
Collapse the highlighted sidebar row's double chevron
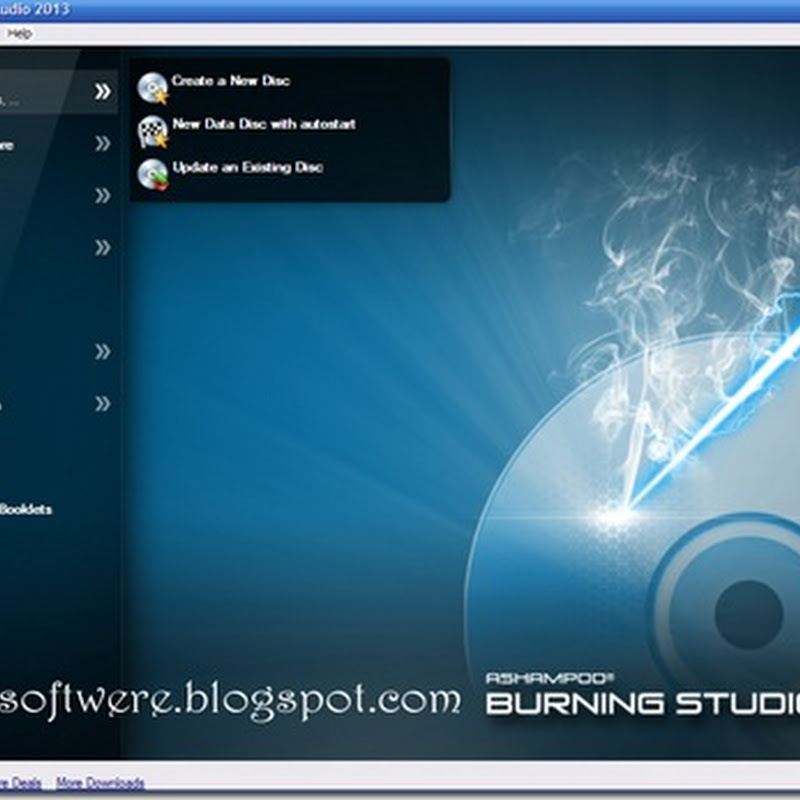pos(103,91)
